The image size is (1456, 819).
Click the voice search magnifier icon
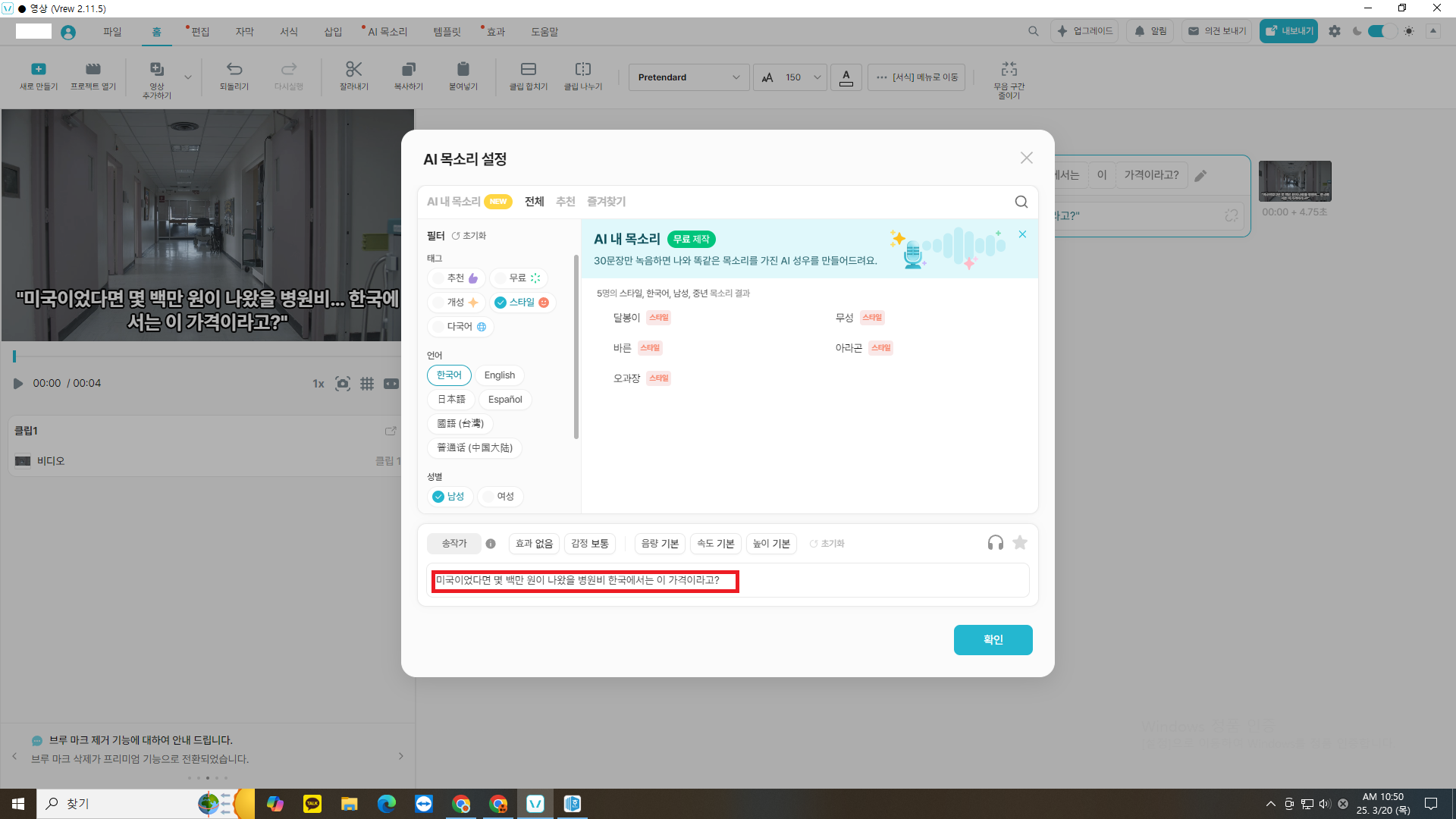tap(1021, 202)
